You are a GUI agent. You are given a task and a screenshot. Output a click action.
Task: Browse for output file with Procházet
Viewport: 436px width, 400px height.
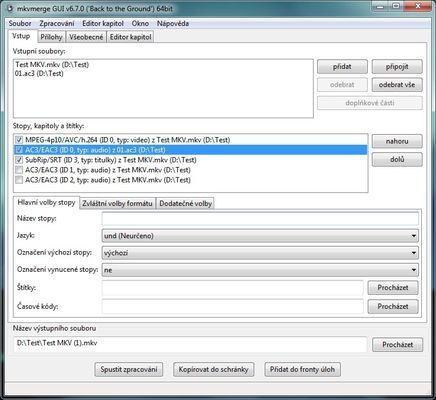[x=397, y=345]
